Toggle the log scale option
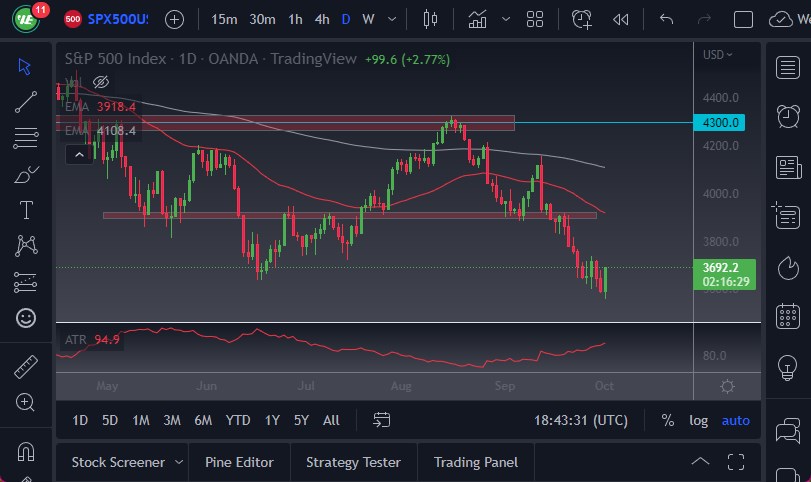811x482 pixels. point(698,420)
